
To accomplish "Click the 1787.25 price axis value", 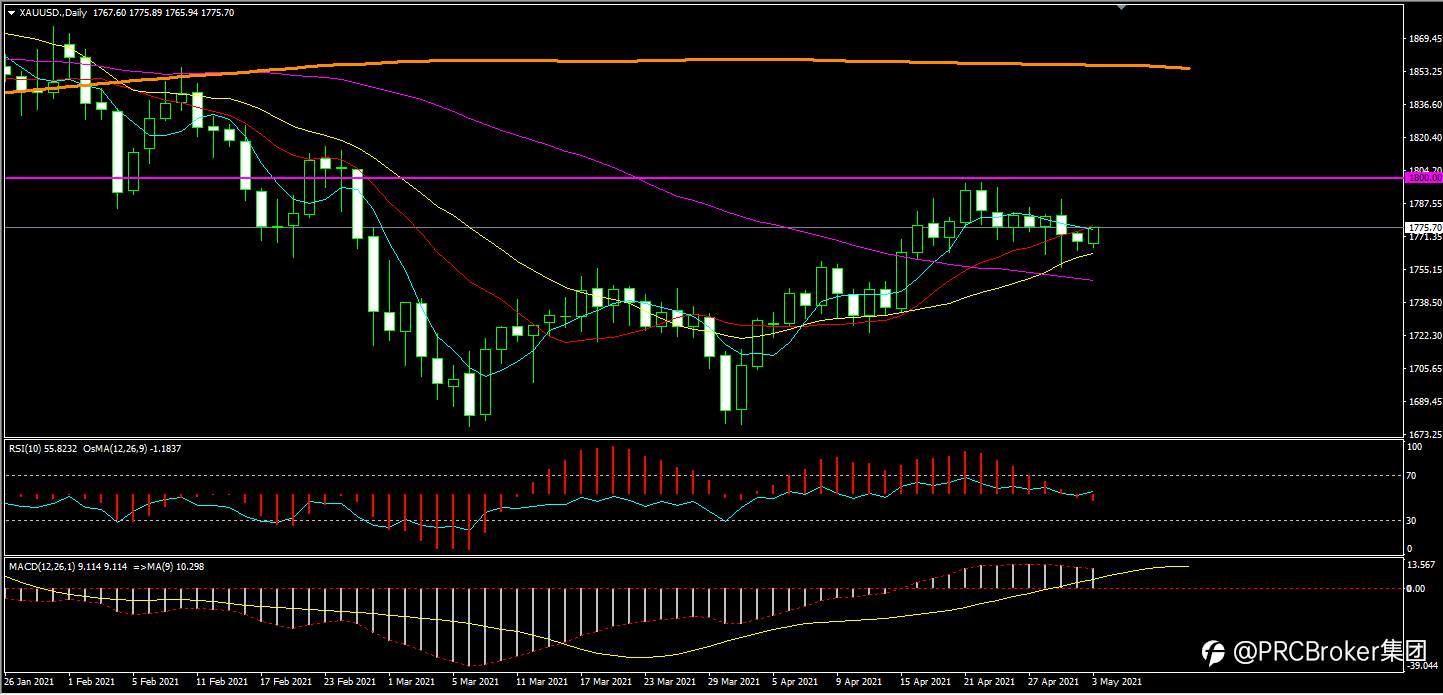I will [1423, 203].
